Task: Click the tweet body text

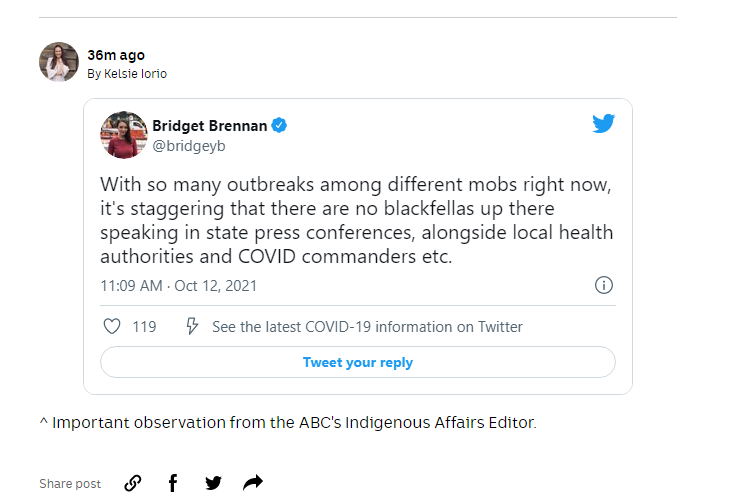Action: [355, 220]
